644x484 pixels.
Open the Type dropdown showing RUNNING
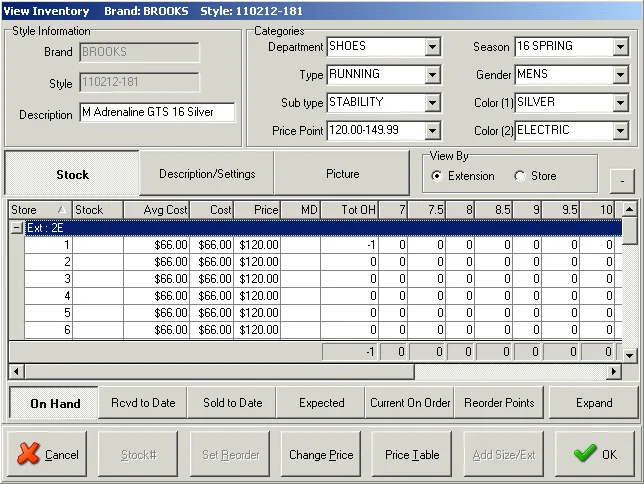432,75
